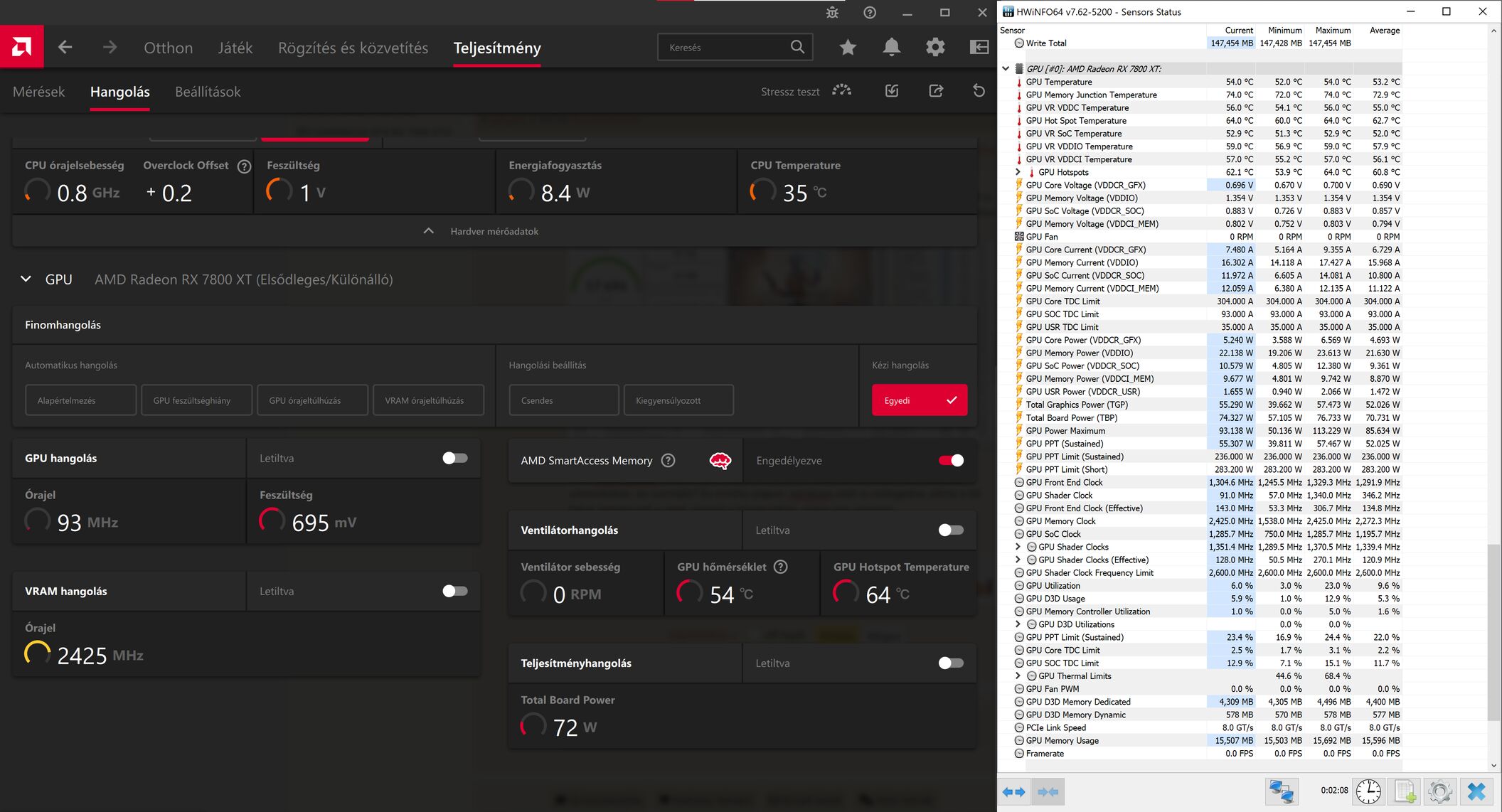Click HWiNFO log file icon
Image resolution: width=1502 pixels, height=812 pixels.
1405,791
